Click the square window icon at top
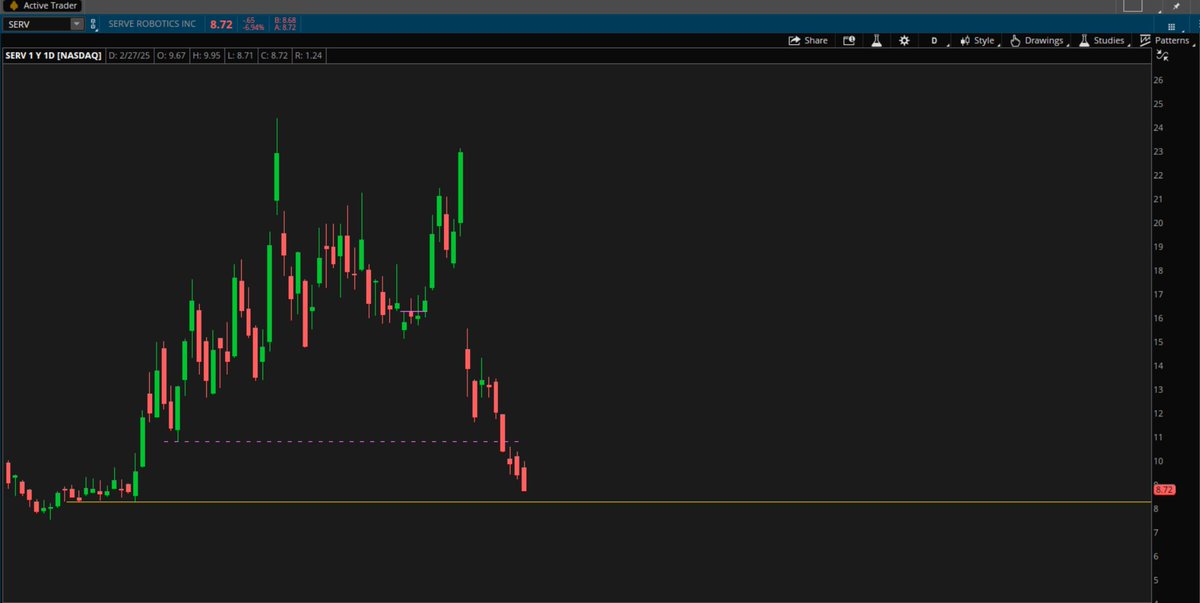The height and width of the screenshot is (603, 1200). click(1131, 5)
